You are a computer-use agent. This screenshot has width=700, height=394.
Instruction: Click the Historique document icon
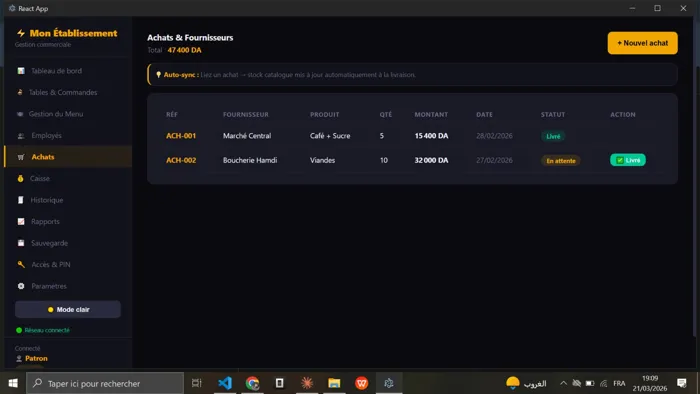click(21, 200)
